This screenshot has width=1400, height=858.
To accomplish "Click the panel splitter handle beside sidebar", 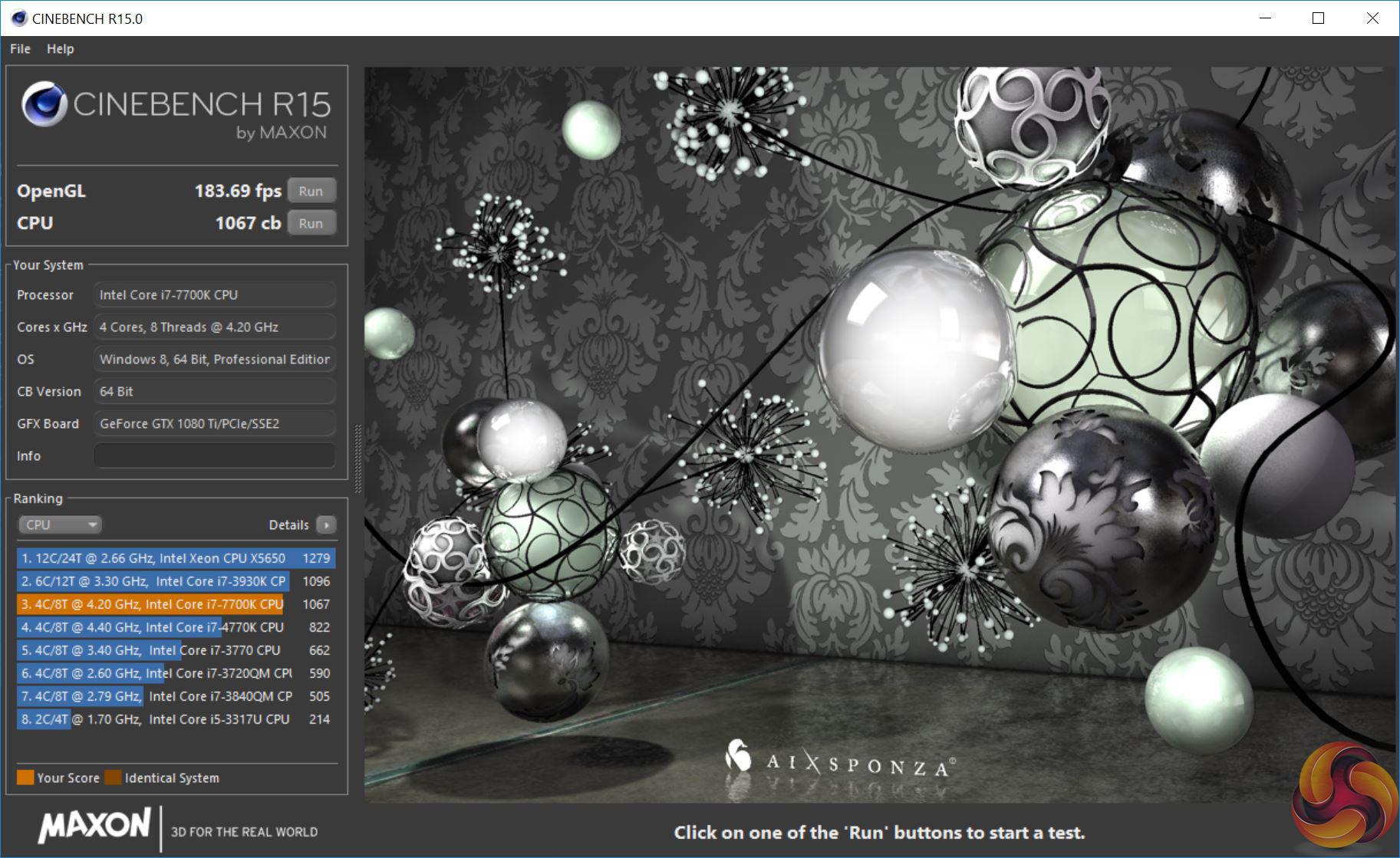I will 357,459.
